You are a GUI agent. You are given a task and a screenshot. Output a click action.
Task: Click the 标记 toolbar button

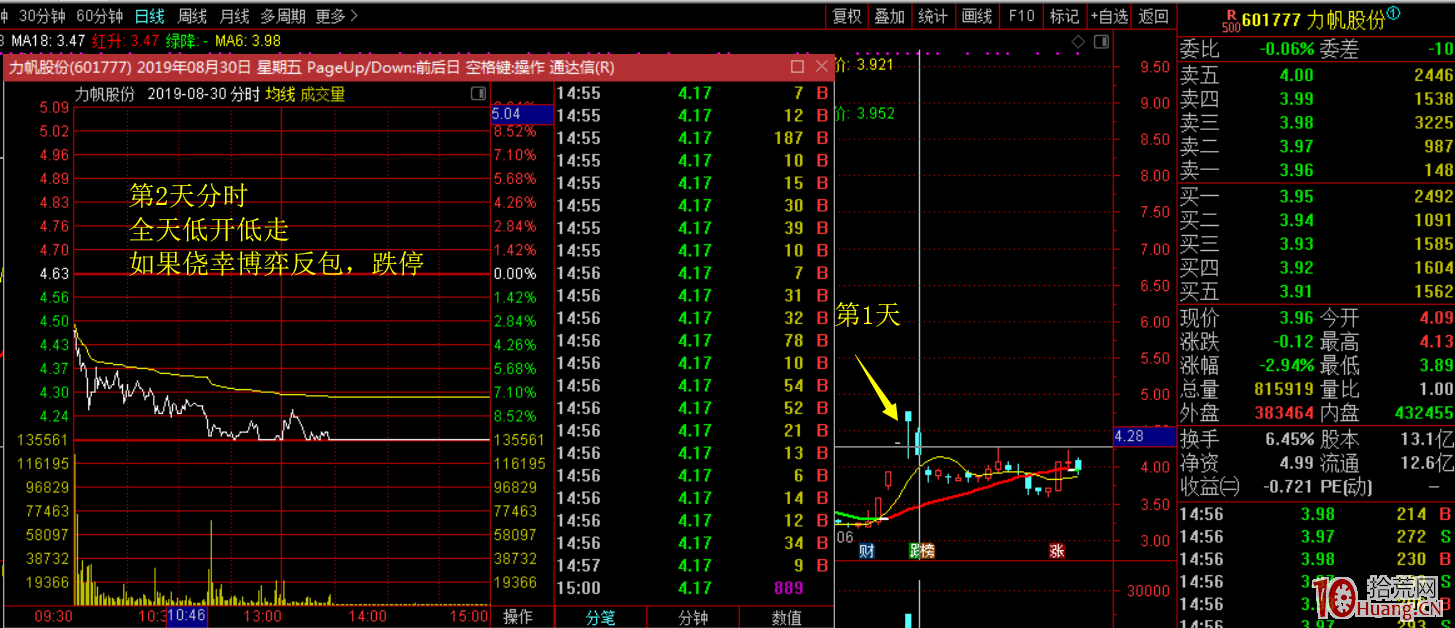tap(1064, 16)
